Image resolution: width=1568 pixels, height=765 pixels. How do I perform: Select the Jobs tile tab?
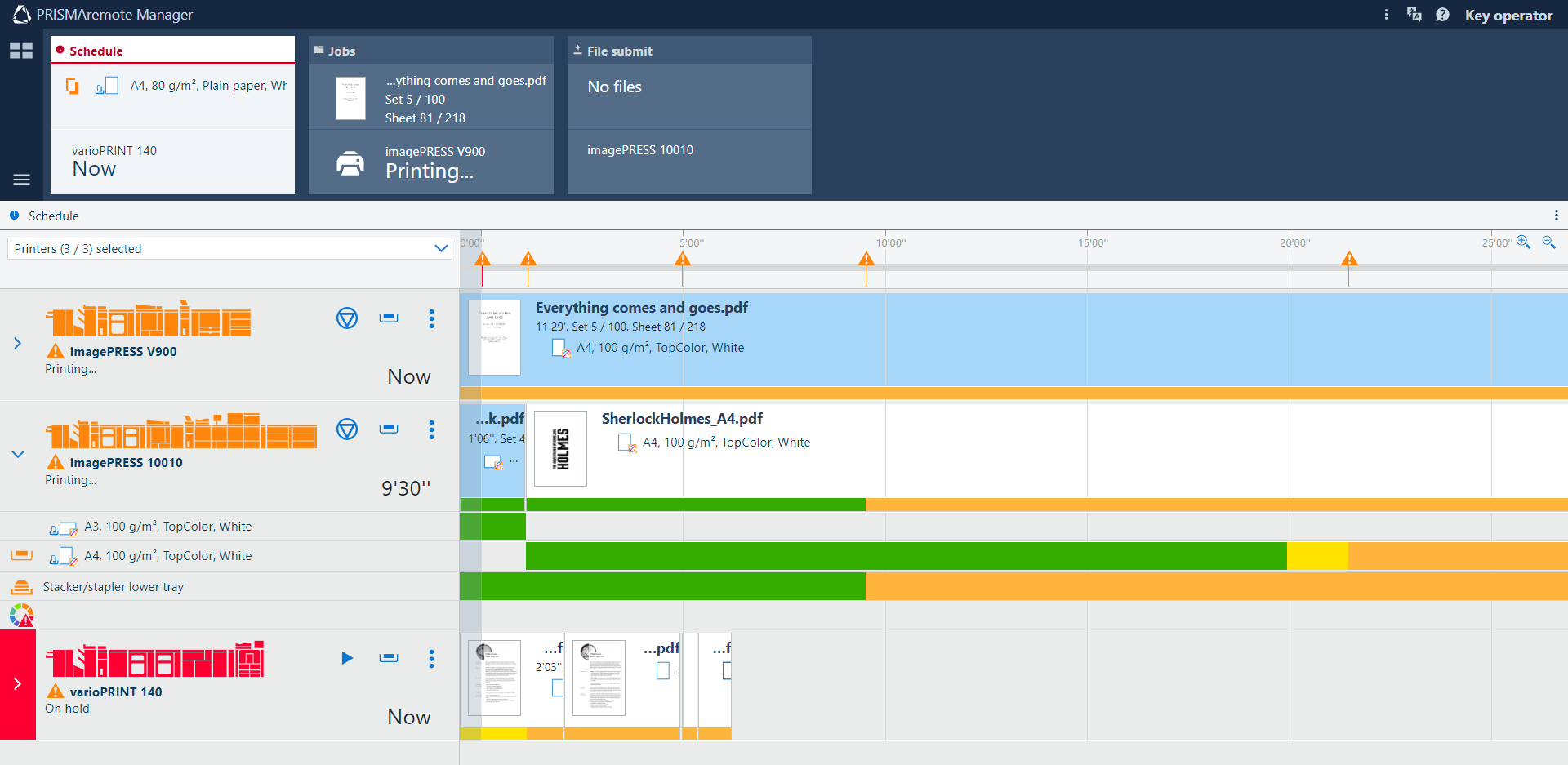point(431,51)
